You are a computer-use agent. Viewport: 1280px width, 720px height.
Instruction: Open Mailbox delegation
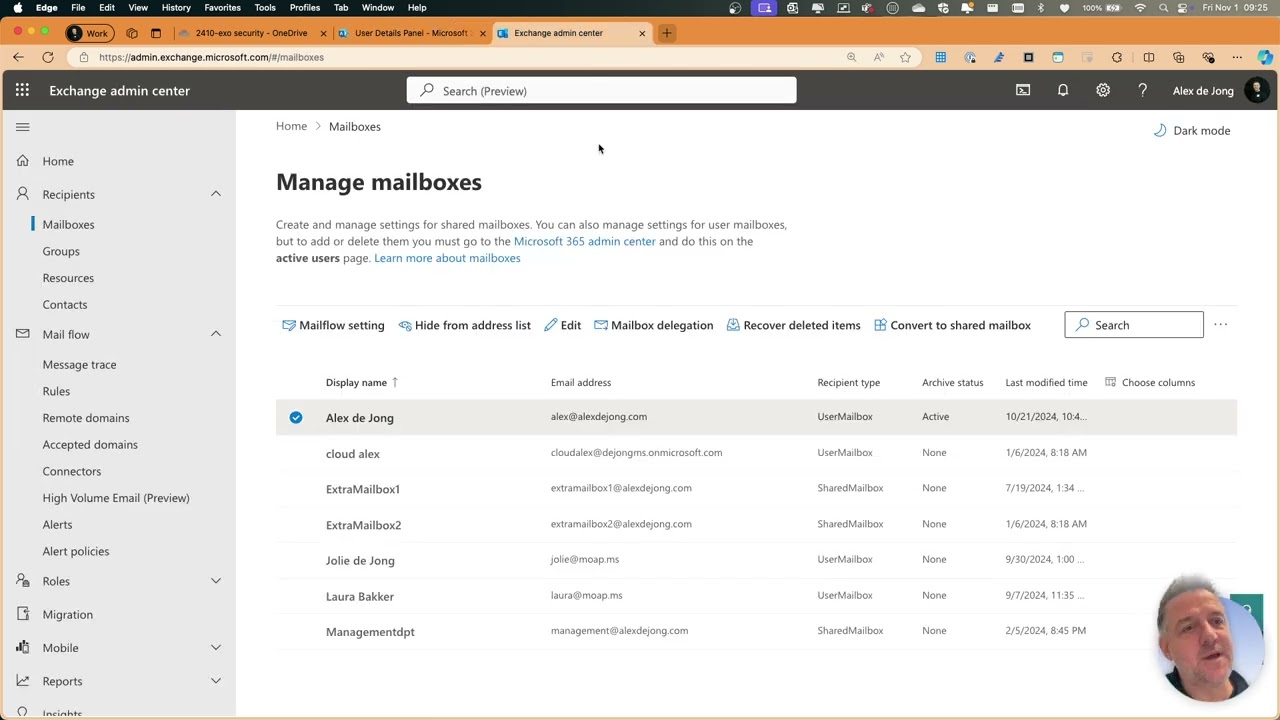click(653, 325)
